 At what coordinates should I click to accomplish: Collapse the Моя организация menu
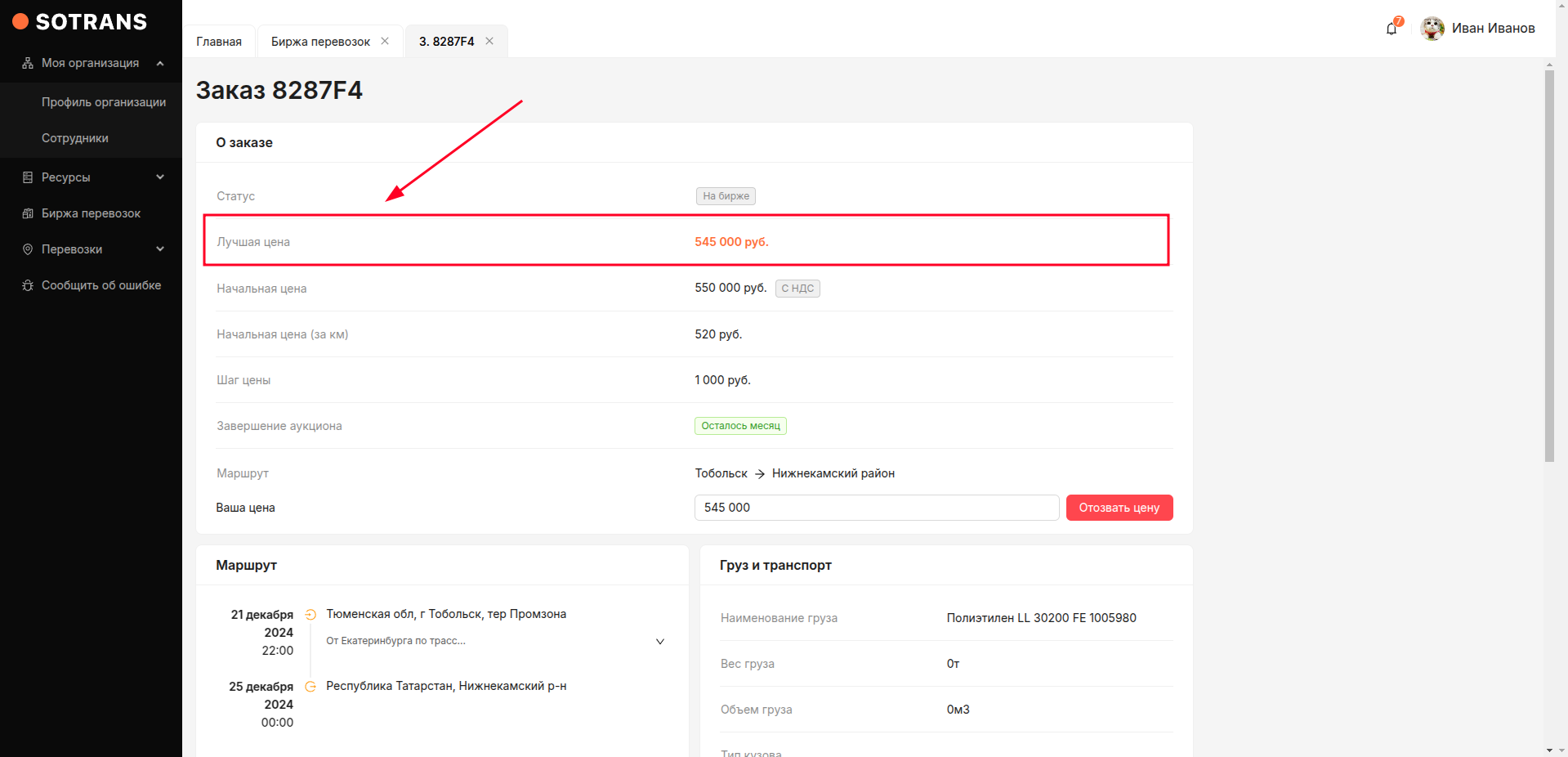point(160,63)
